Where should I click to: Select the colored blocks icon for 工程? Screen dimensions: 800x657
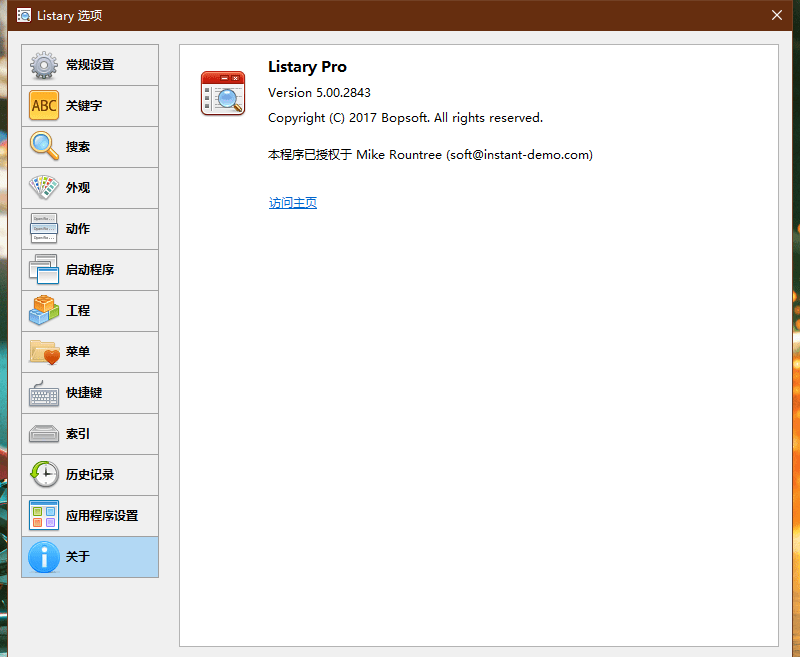click(44, 311)
